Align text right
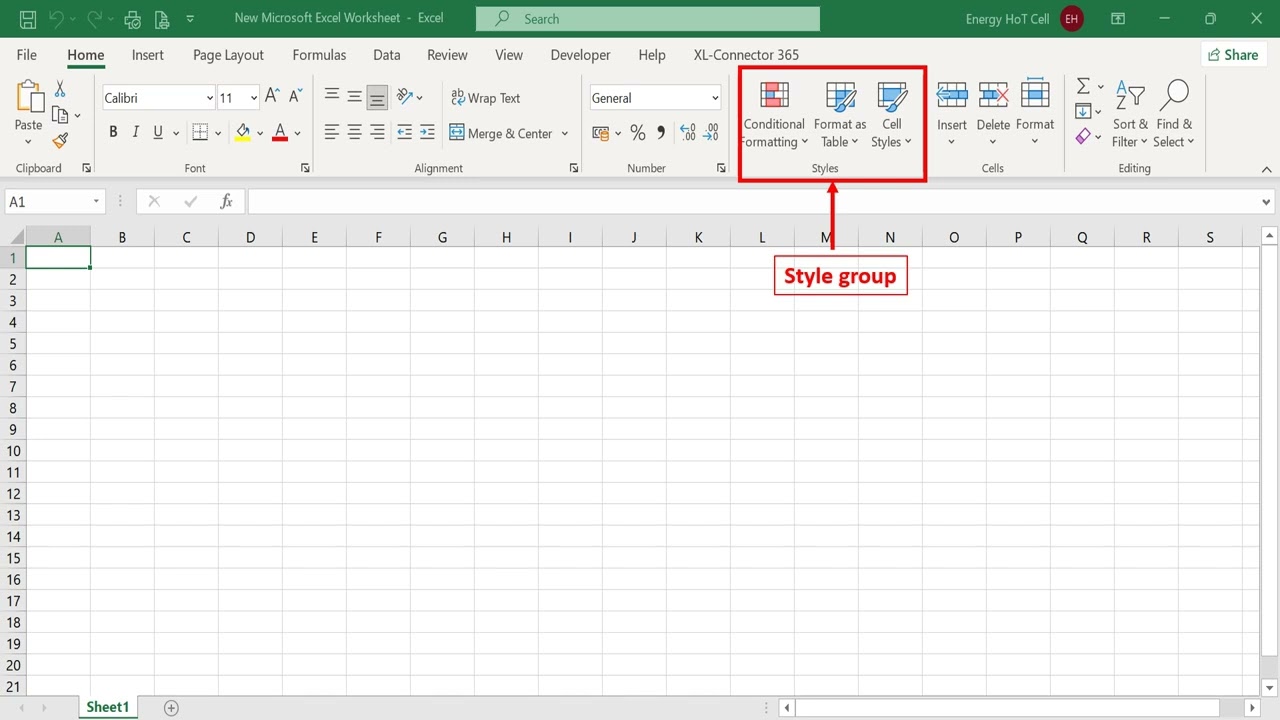 [x=377, y=132]
